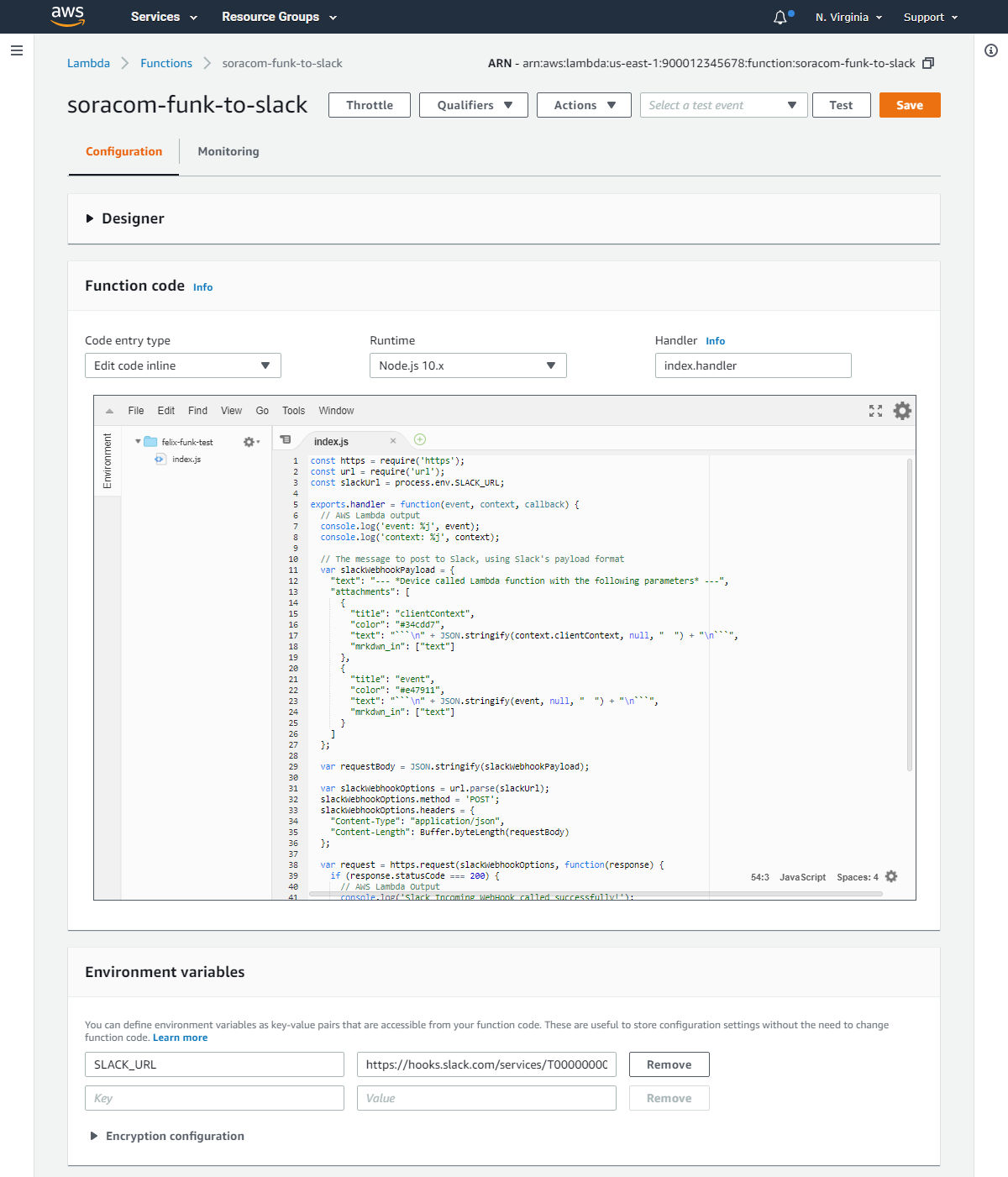The height and width of the screenshot is (1177, 1008).
Task: Open the Actions dropdown
Action: pyautogui.click(x=583, y=105)
